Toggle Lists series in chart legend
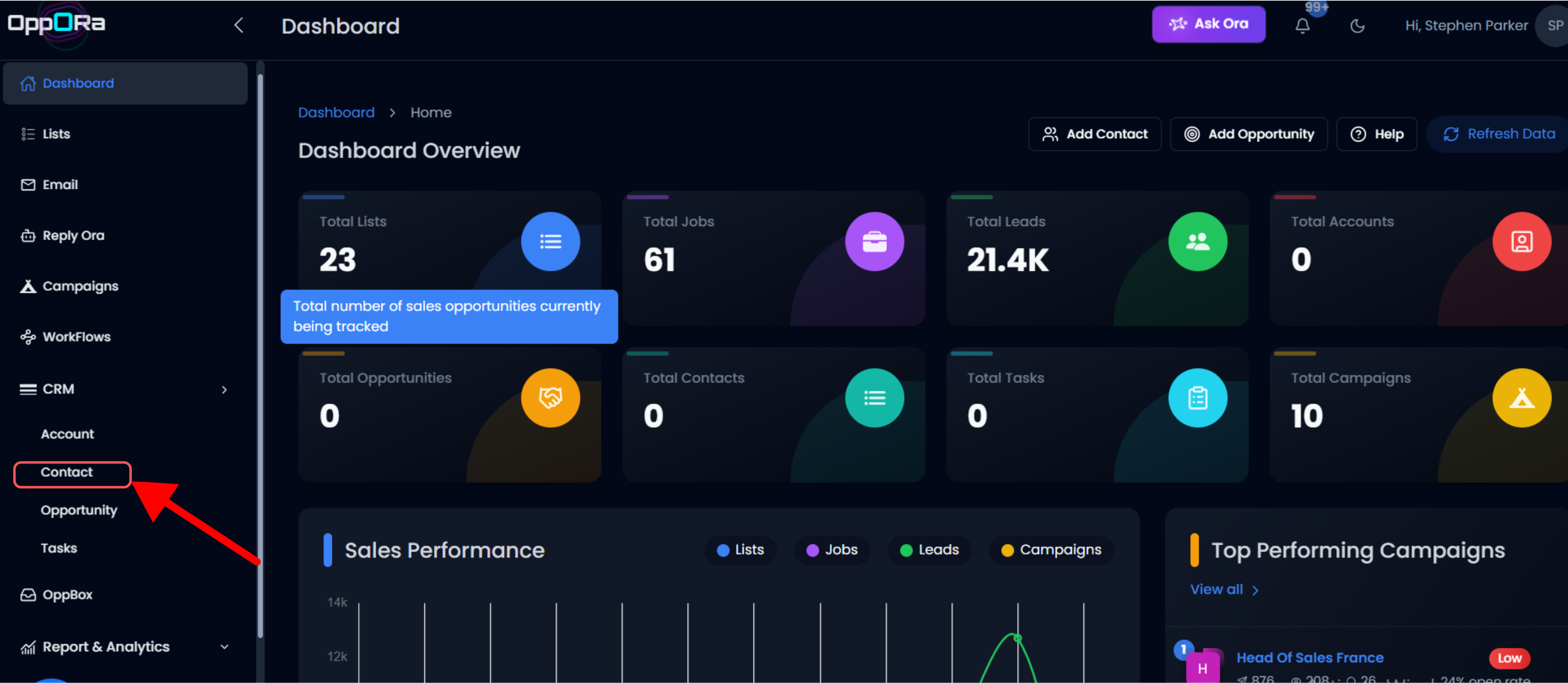This screenshot has width=1568, height=683. tap(740, 550)
